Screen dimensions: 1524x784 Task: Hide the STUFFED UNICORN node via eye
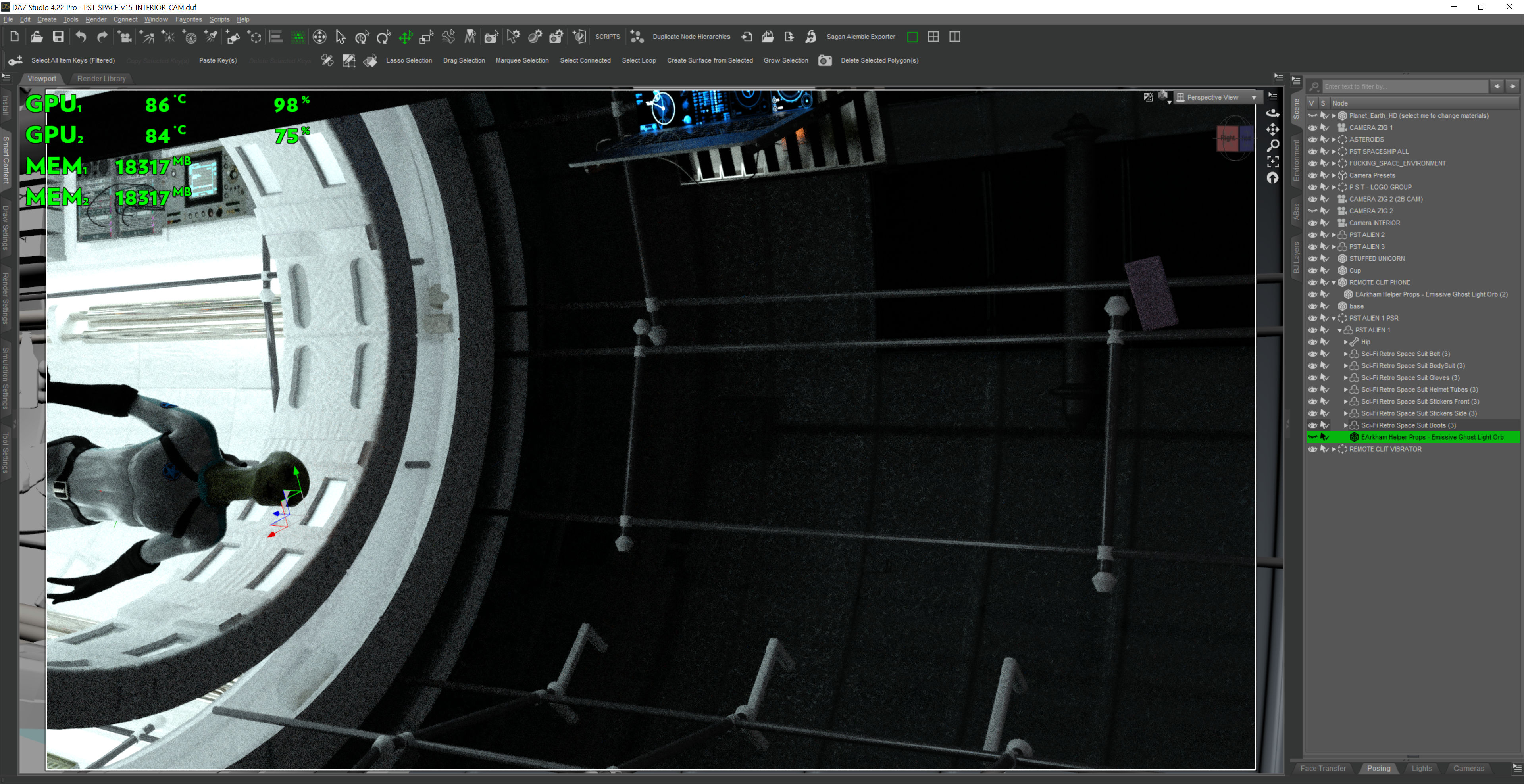(1312, 258)
